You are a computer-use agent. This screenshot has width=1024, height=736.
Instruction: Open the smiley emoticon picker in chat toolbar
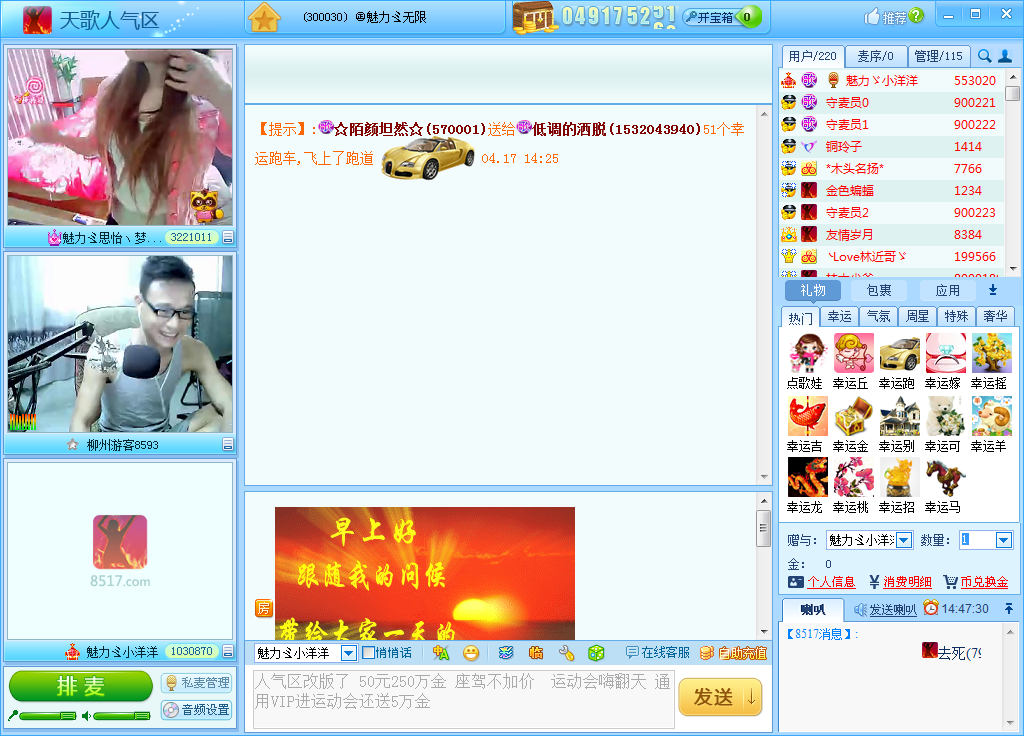point(470,652)
